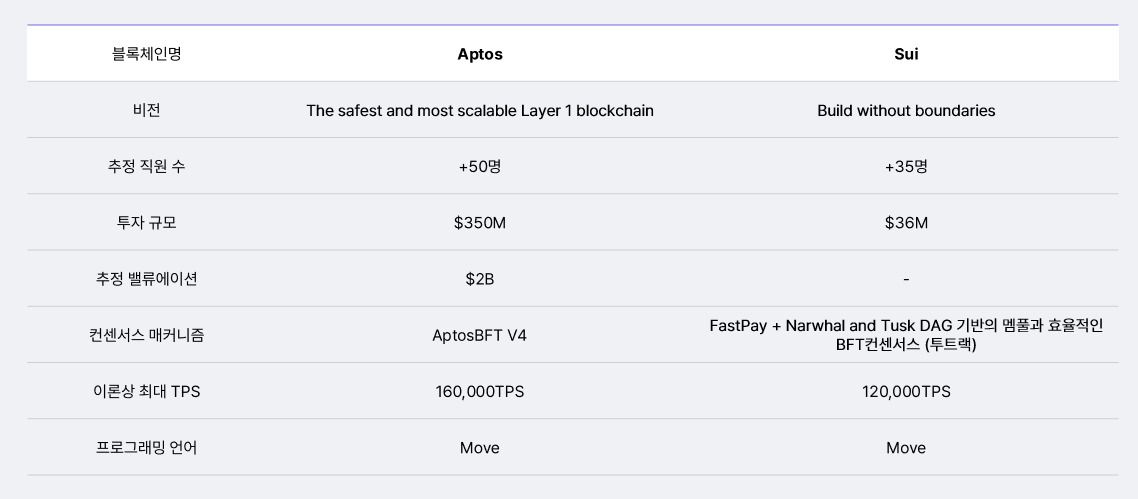Select the AptosBFT V4 cell
Image resolution: width=1138 pixels, height=499 pixels.
[x=480, y=335]
